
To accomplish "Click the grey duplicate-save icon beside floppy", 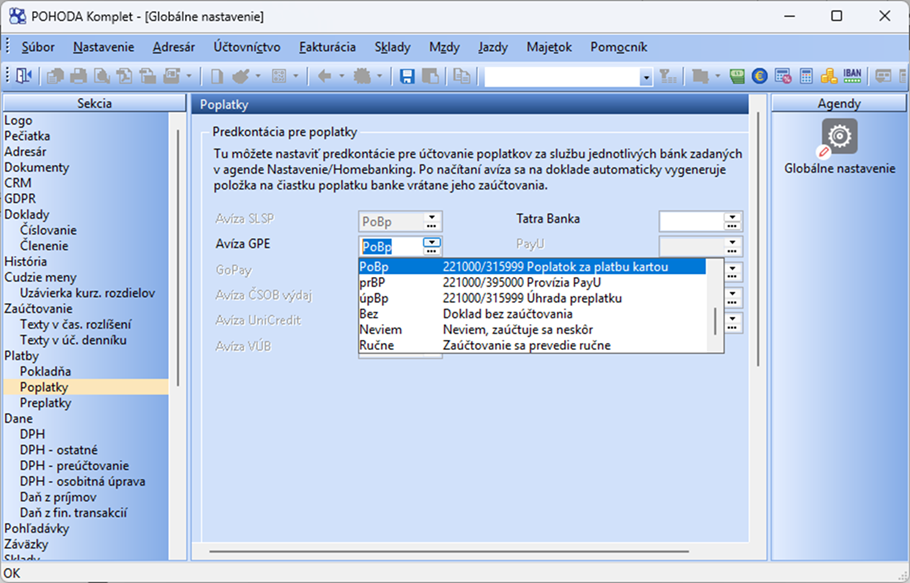I will click(430, 76).
